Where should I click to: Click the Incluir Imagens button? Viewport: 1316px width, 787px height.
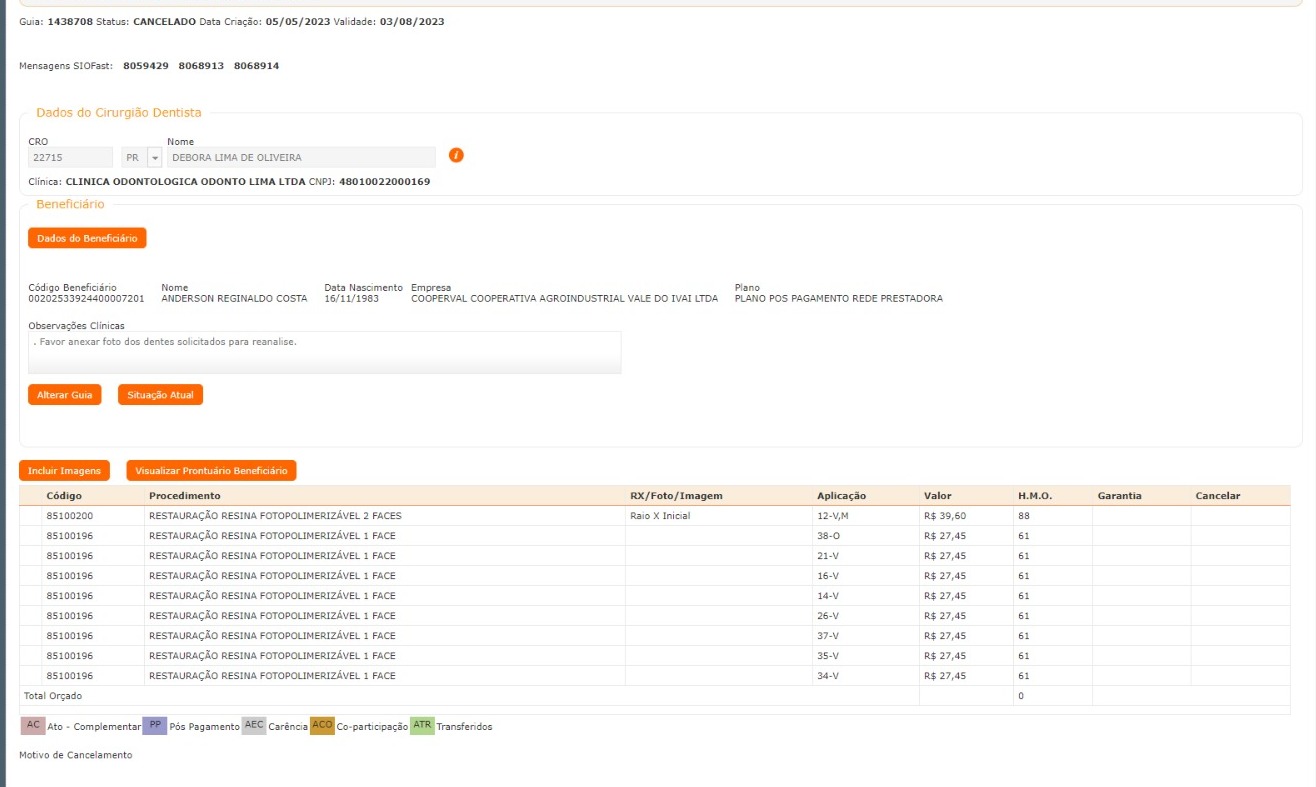pos(64,470)
